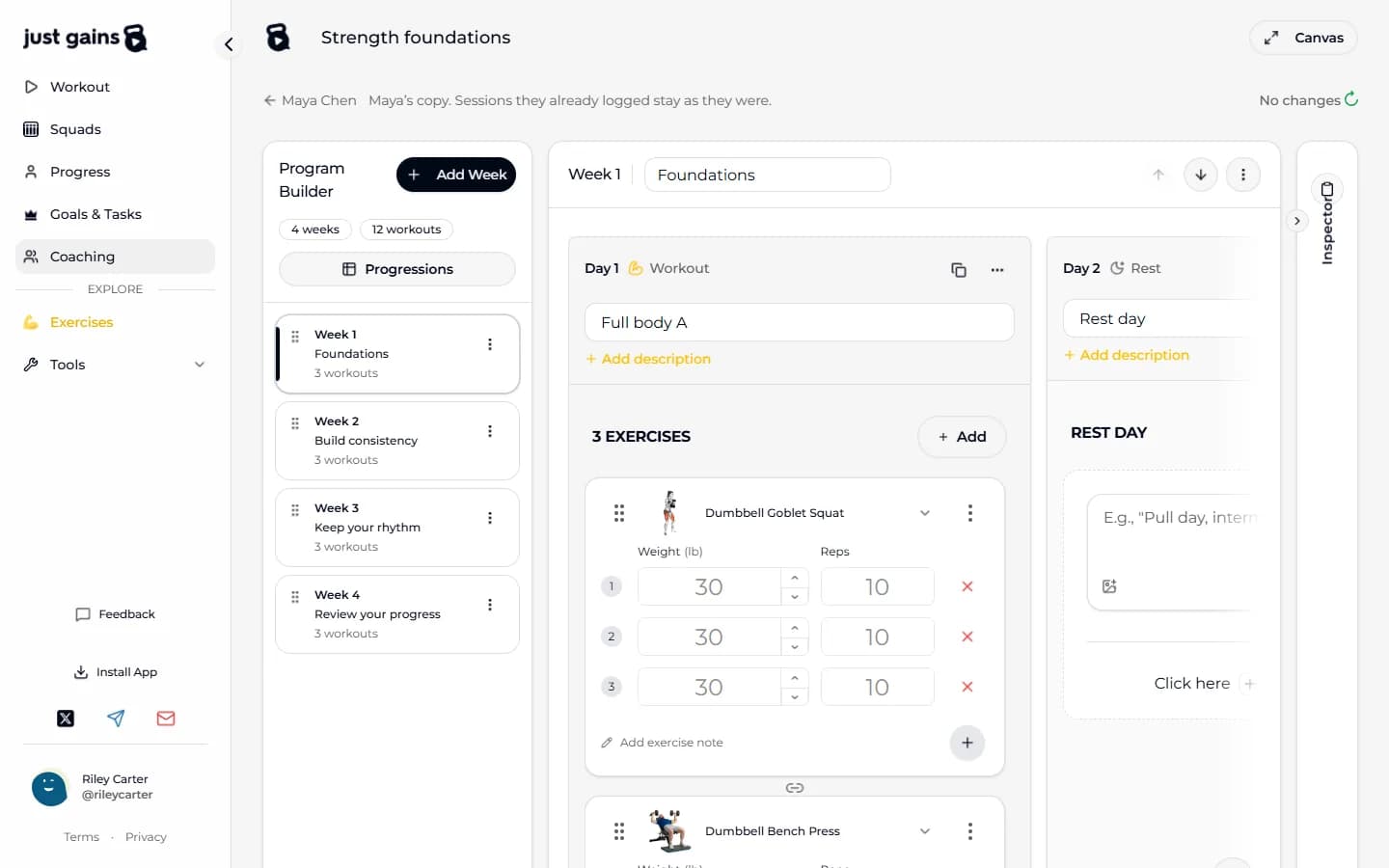
Task: Move Week 1 down with arrow button
Action: pos(1201,175)
